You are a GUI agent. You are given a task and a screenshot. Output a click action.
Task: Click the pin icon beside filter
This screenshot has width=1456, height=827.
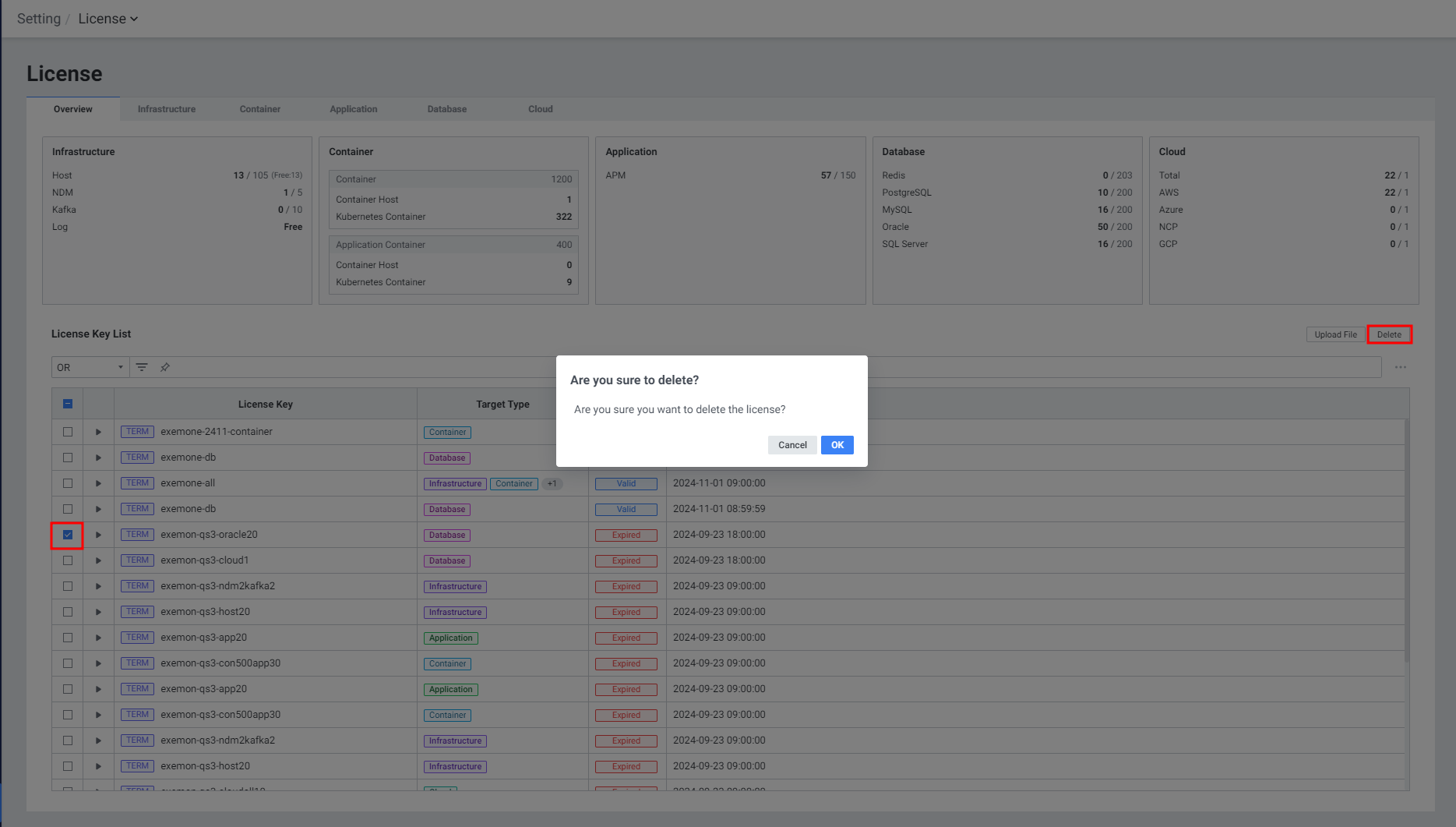coord(165,367)
